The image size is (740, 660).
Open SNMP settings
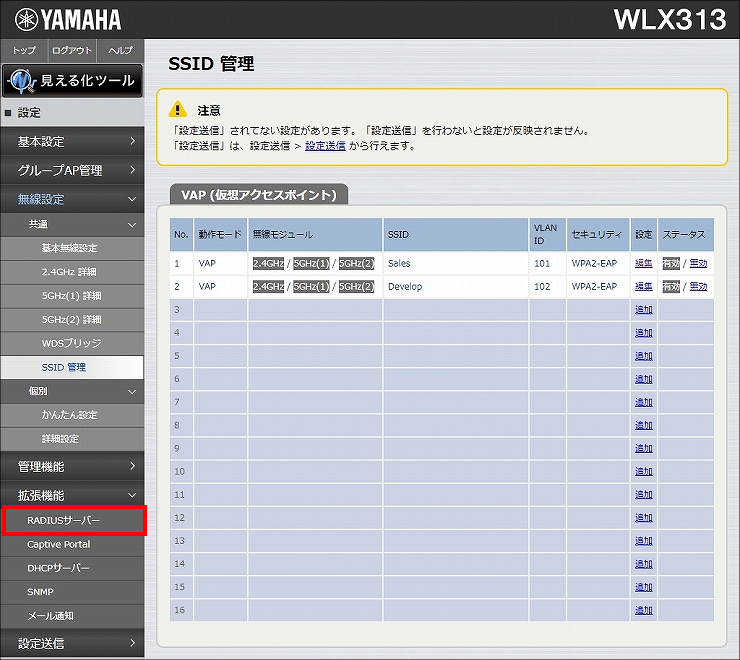pos(72,592)
